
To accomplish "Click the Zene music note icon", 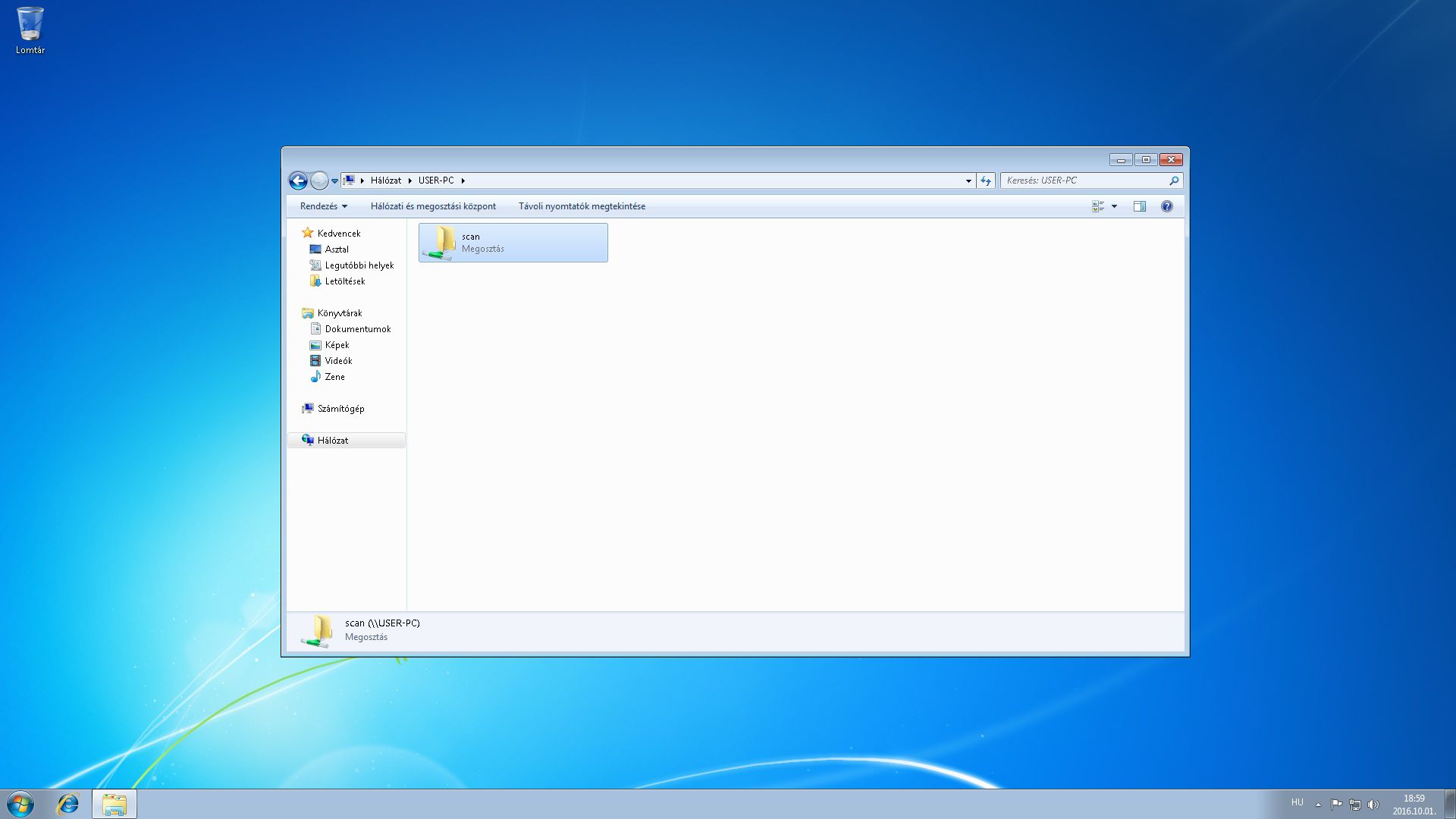I will coord(315,377).
